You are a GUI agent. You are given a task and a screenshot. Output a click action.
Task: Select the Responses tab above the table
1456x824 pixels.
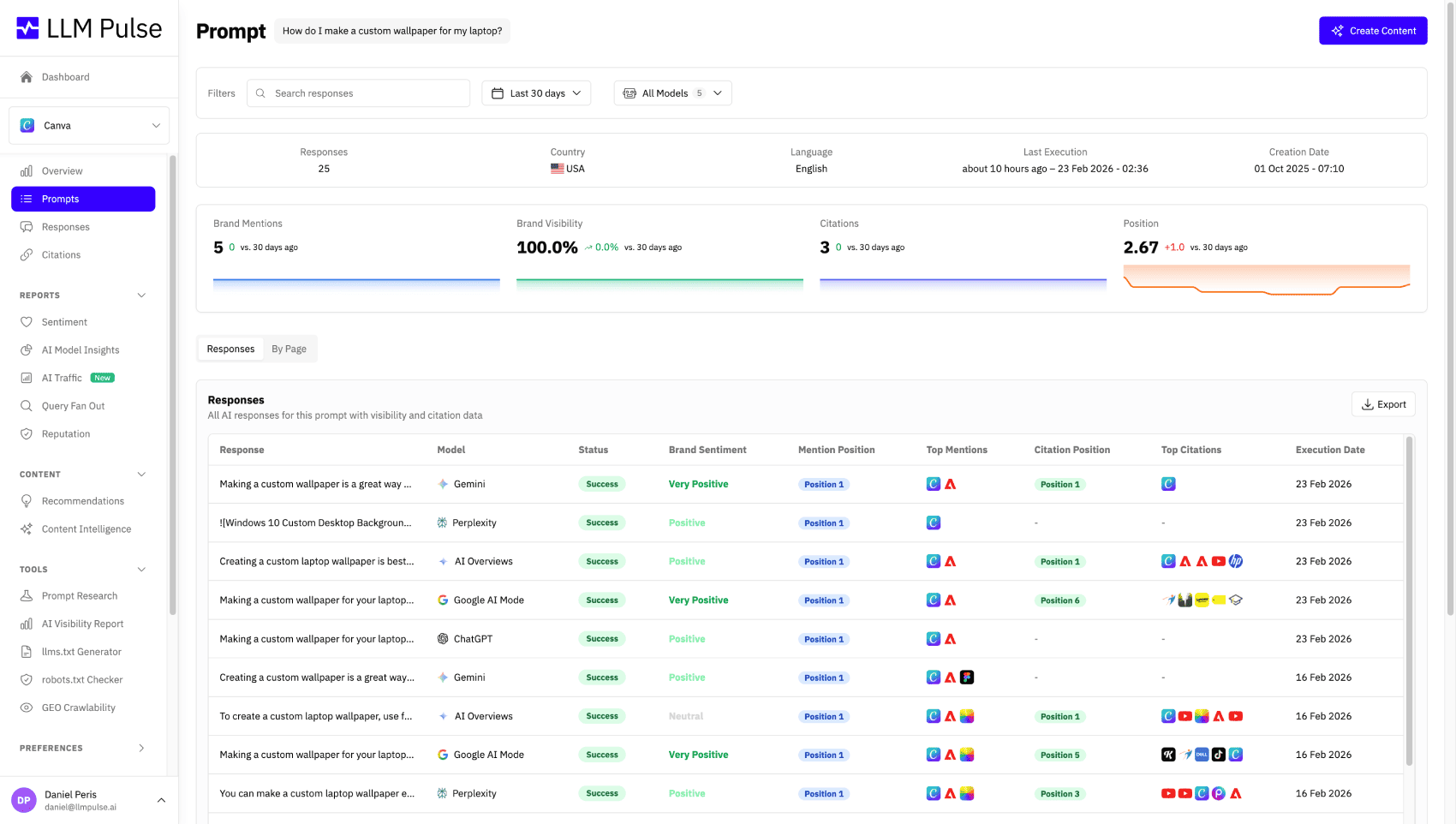[230, 349]
